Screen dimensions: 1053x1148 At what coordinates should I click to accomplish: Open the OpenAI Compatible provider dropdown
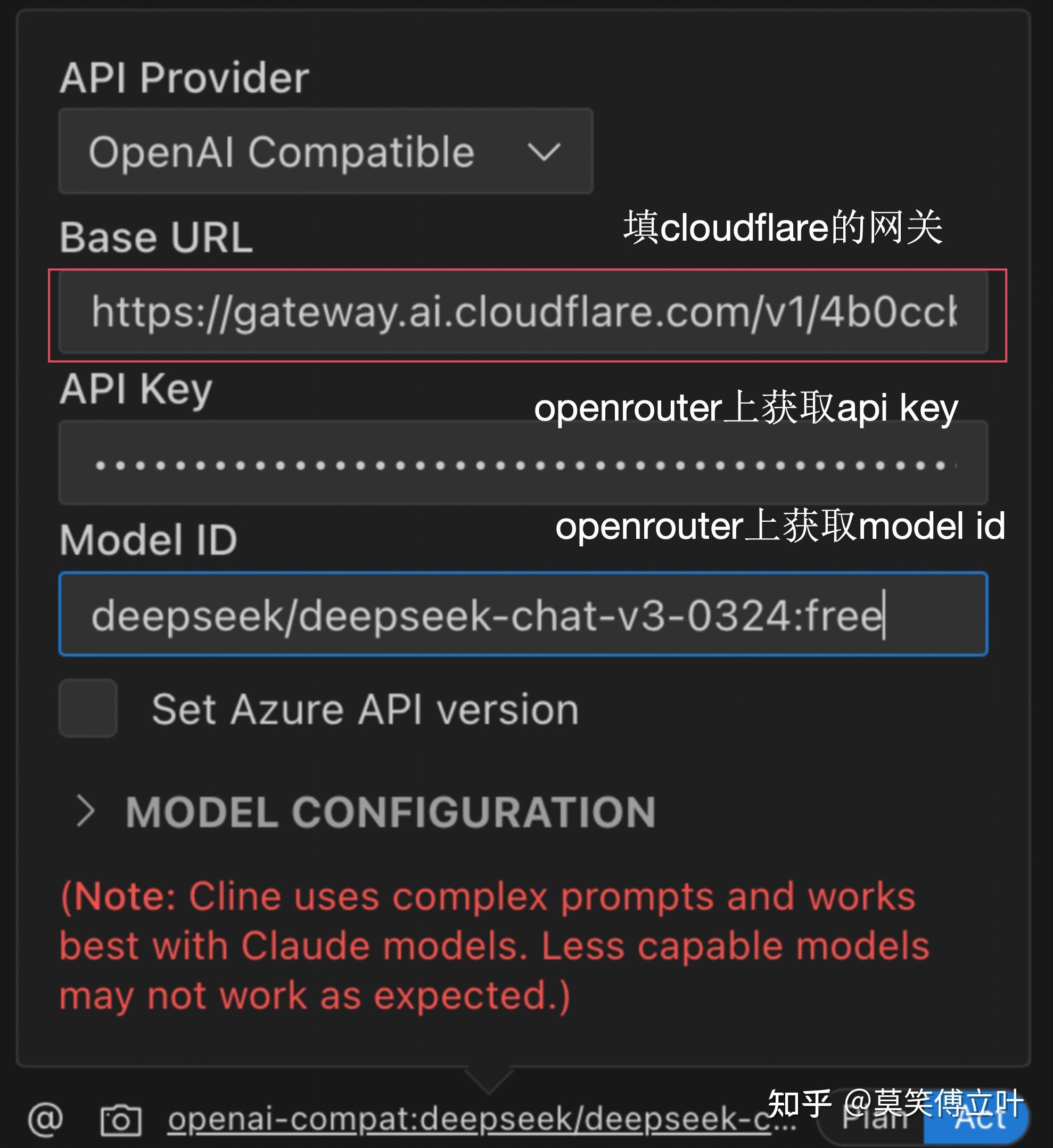pyautogui.click(x=326, y=151)
